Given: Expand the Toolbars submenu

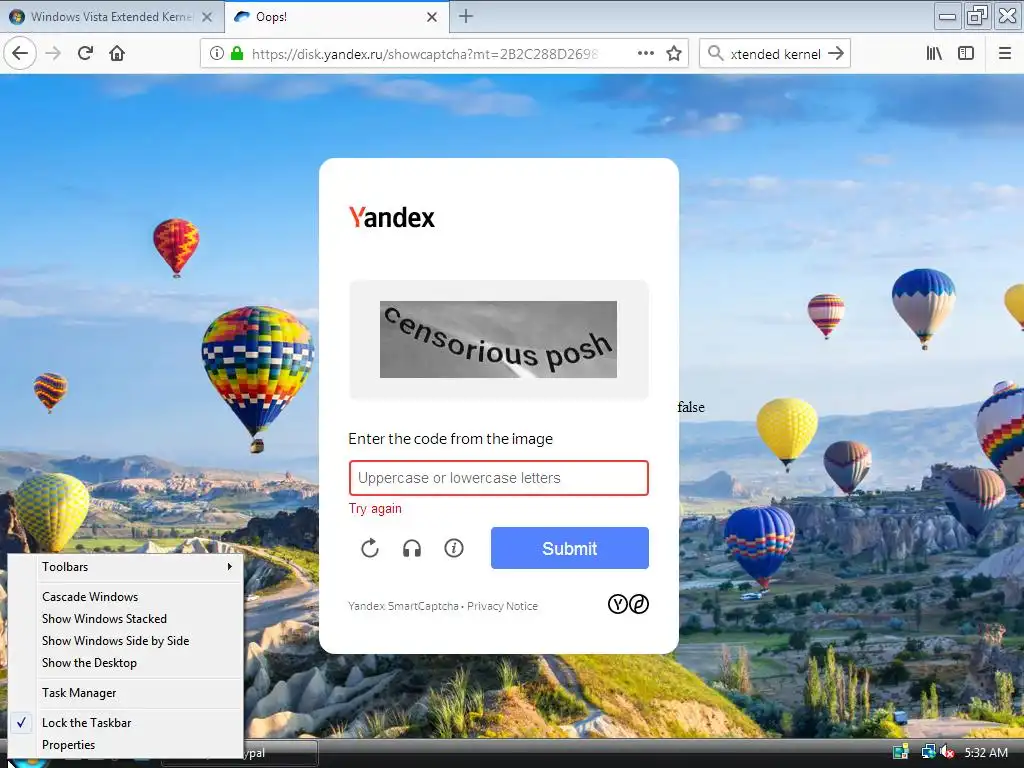Looking at the screenshot, I should 125,567.
